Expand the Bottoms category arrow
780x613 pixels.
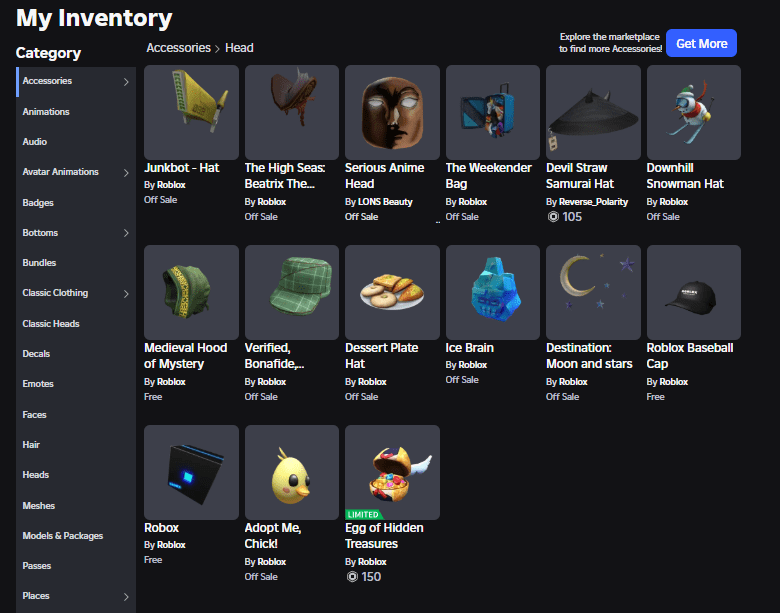tap(126, 233)
